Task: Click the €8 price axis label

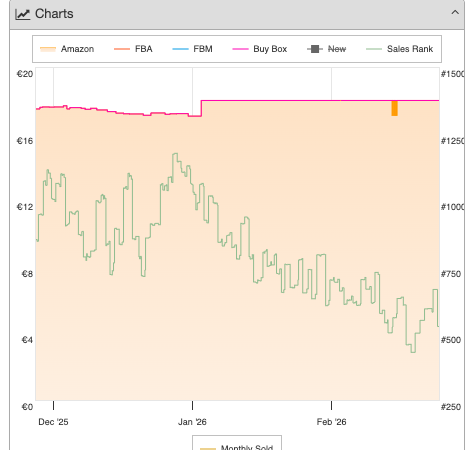Action: click(x=27, y=274)
